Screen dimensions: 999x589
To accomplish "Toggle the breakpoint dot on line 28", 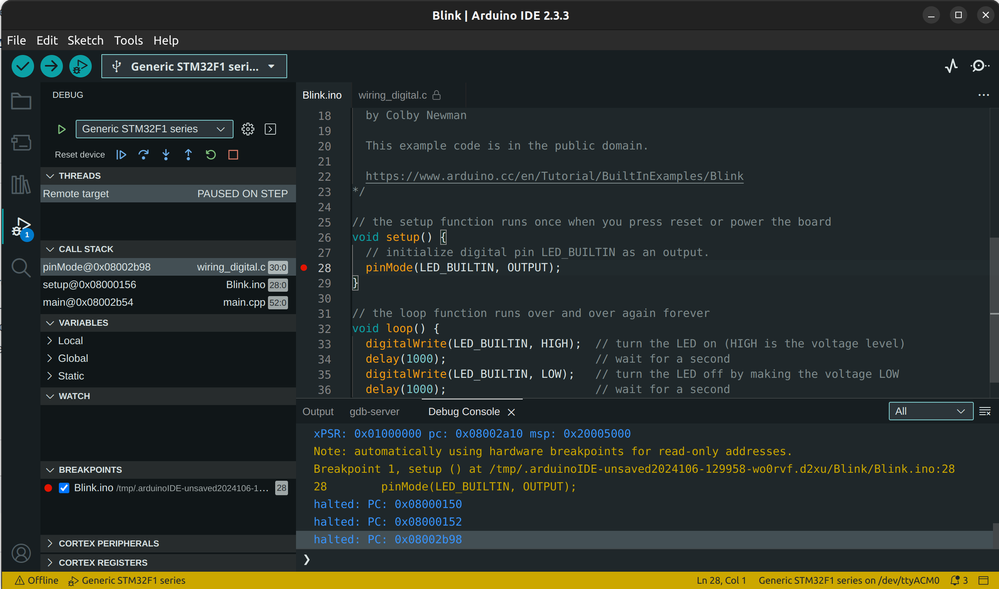I will [x=304, y=268].
